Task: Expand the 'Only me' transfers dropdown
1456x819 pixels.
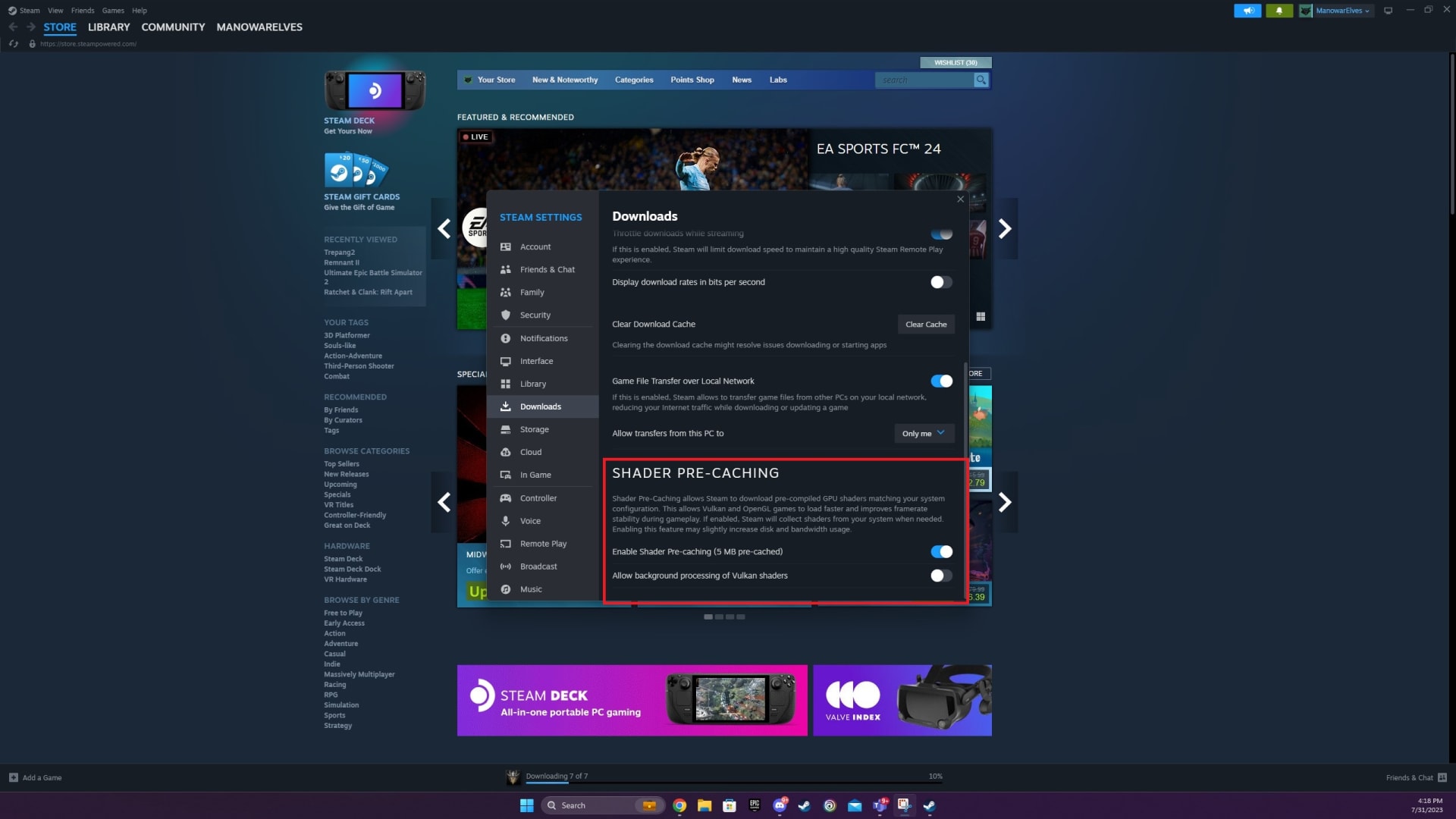Action: [924, 434]
